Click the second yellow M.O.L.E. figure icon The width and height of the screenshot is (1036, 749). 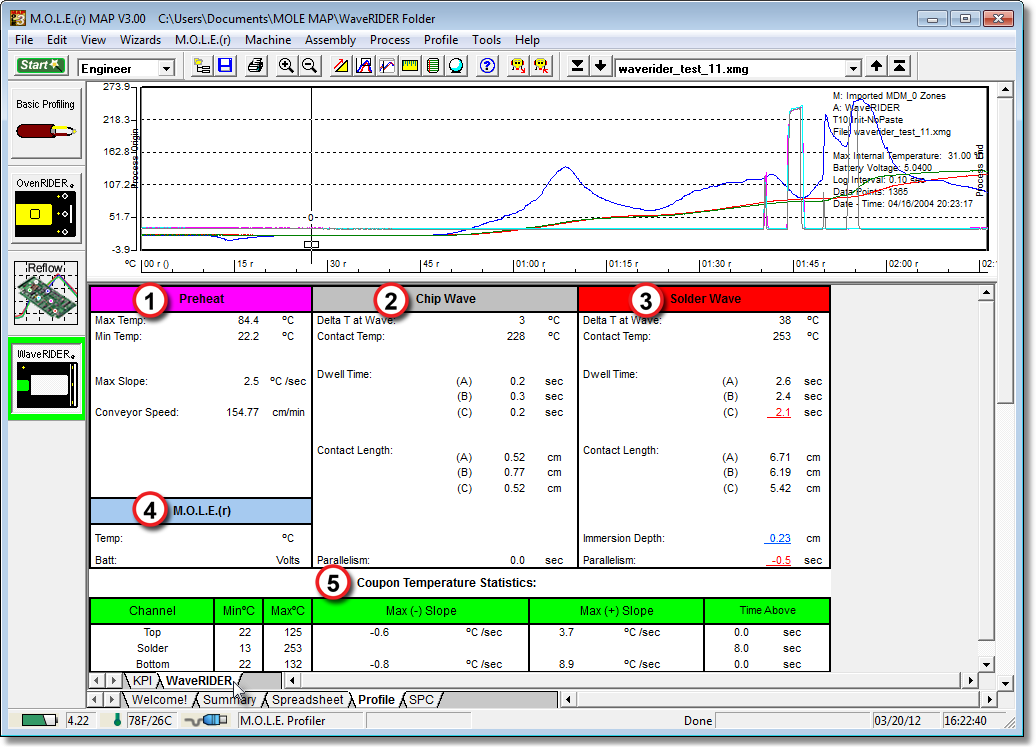(x=541, y=66)
